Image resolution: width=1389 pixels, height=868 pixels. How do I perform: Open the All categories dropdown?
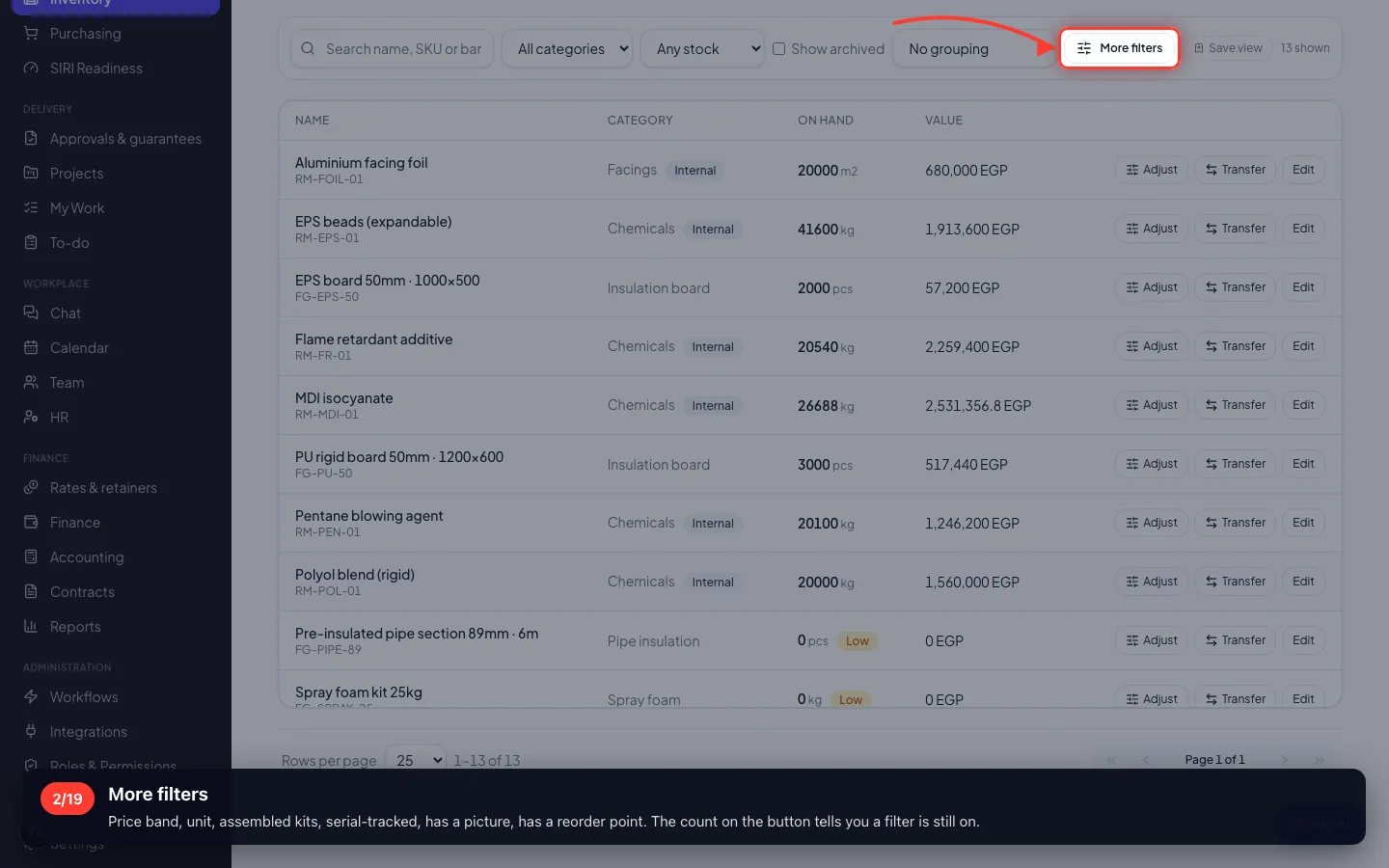pos(567,48)
